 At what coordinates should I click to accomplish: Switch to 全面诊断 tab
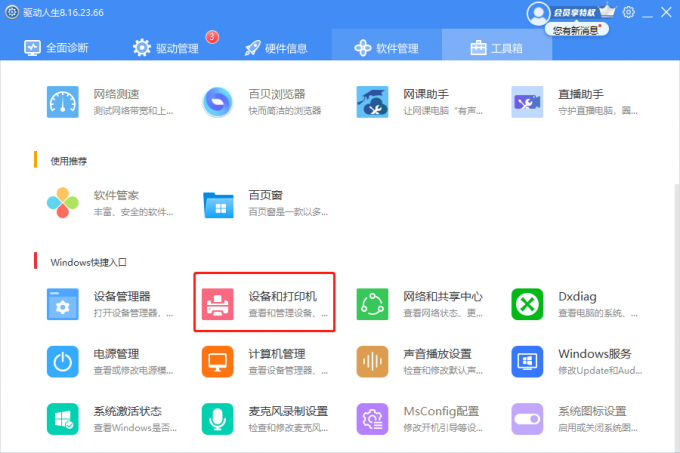click(x=56, y=48)
